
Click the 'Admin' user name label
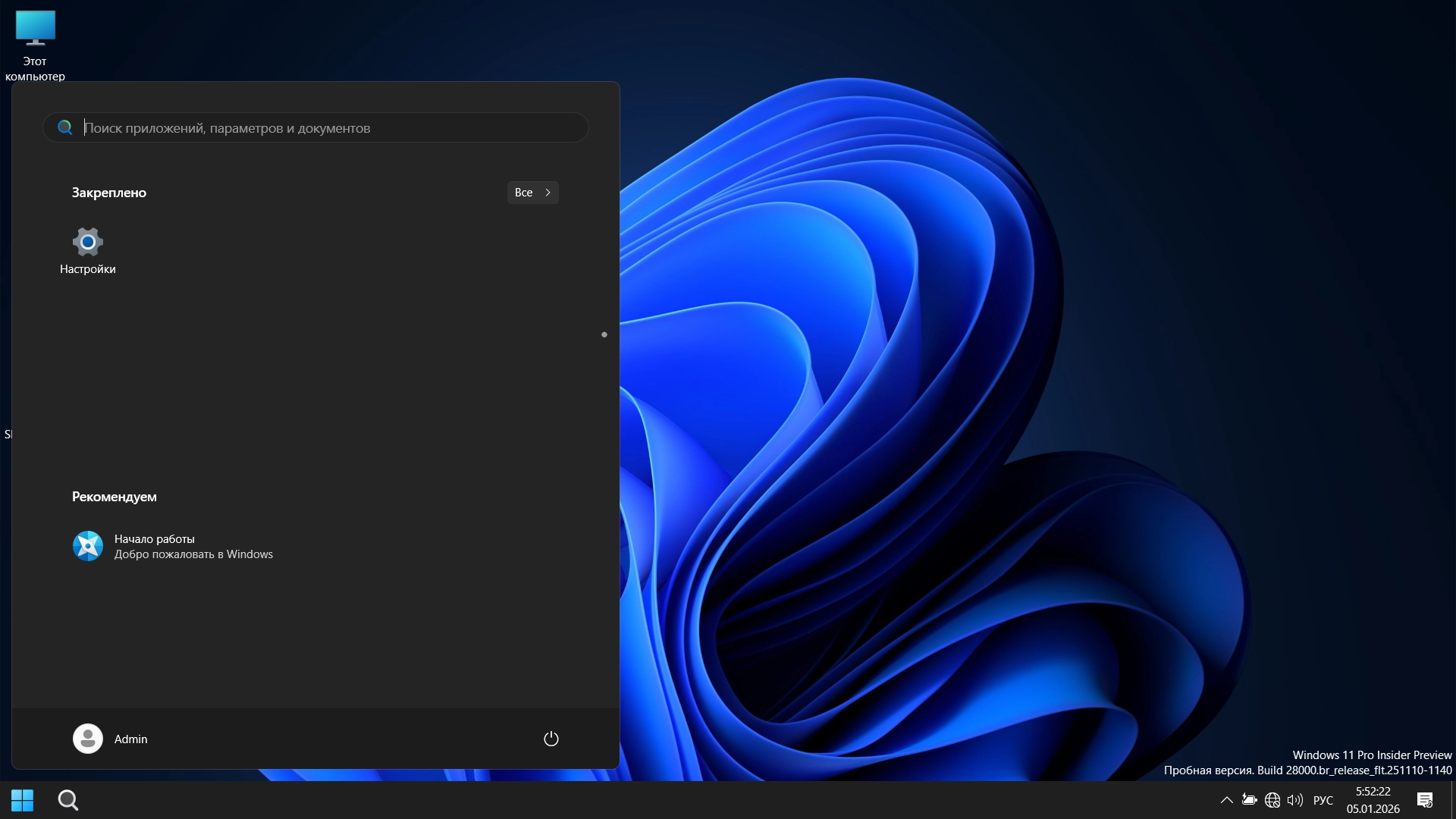pyautogui.click(x=130, y=739)
